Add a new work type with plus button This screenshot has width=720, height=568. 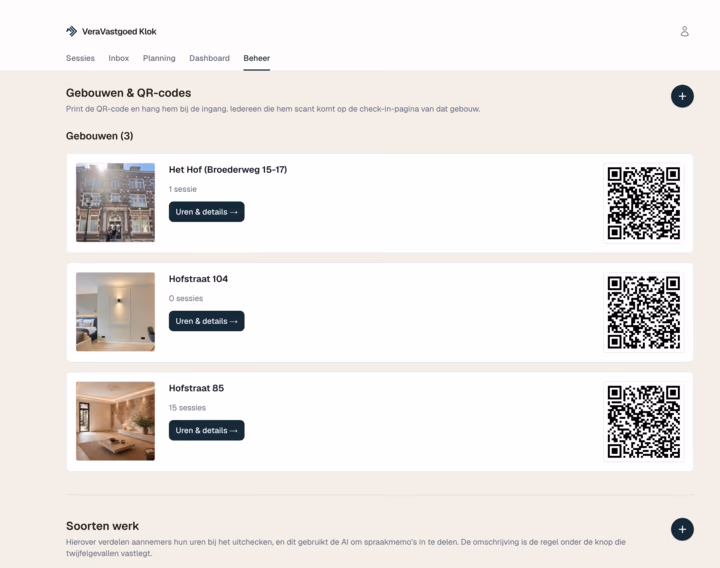(682, 529)
